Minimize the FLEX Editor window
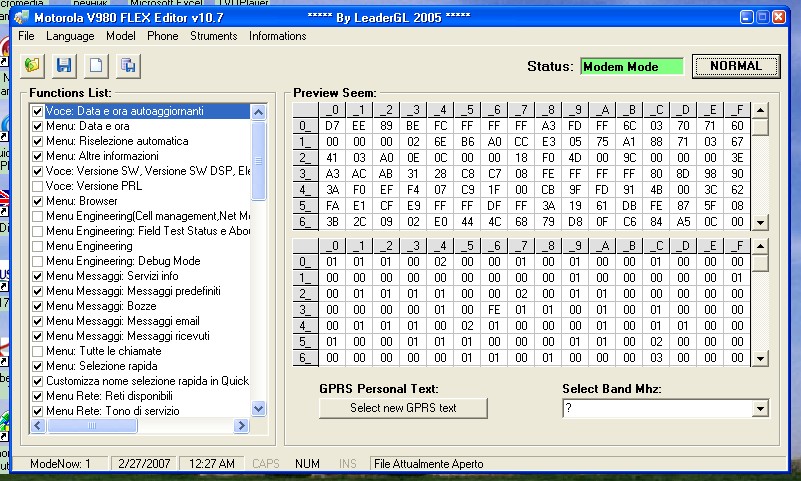 (x=746, y=17)
